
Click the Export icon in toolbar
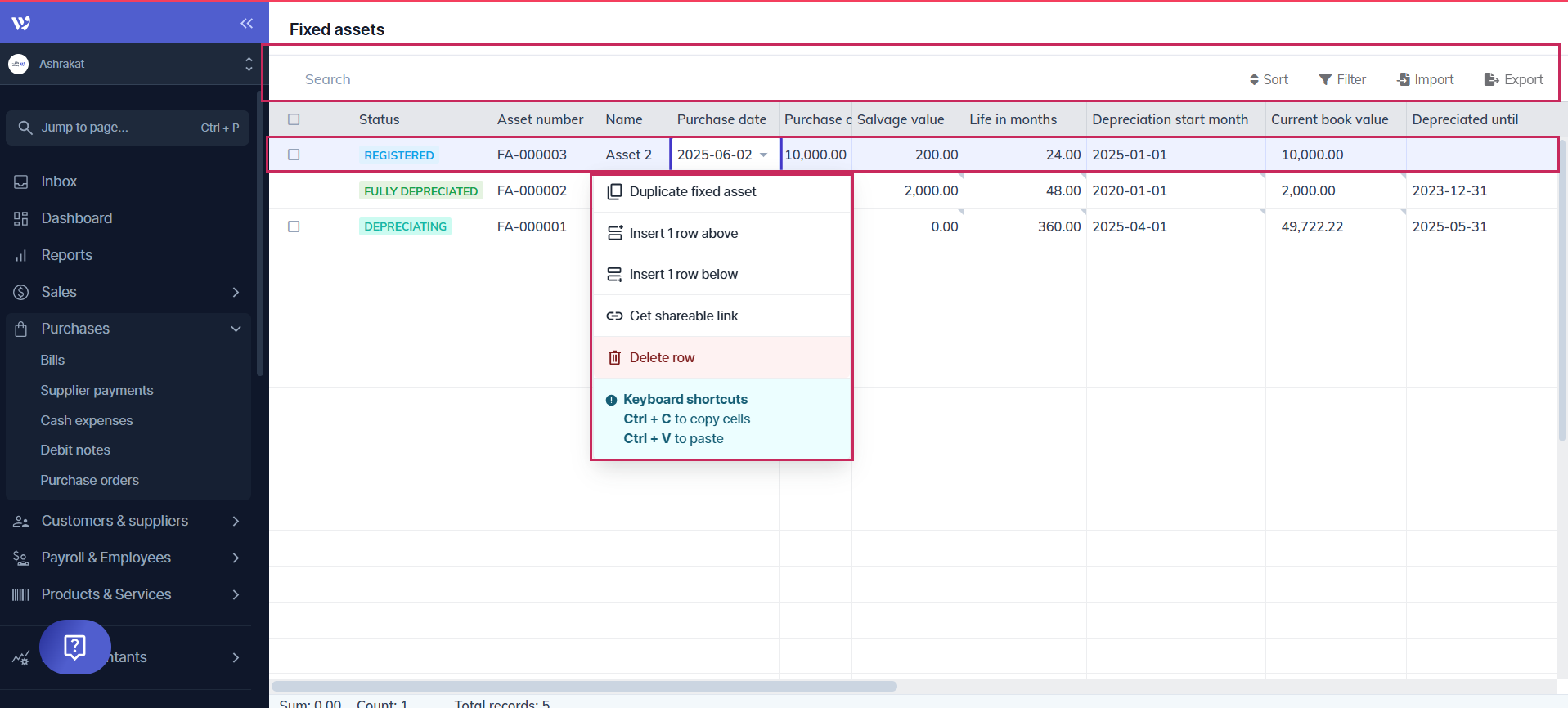(x=1491, y=79)
